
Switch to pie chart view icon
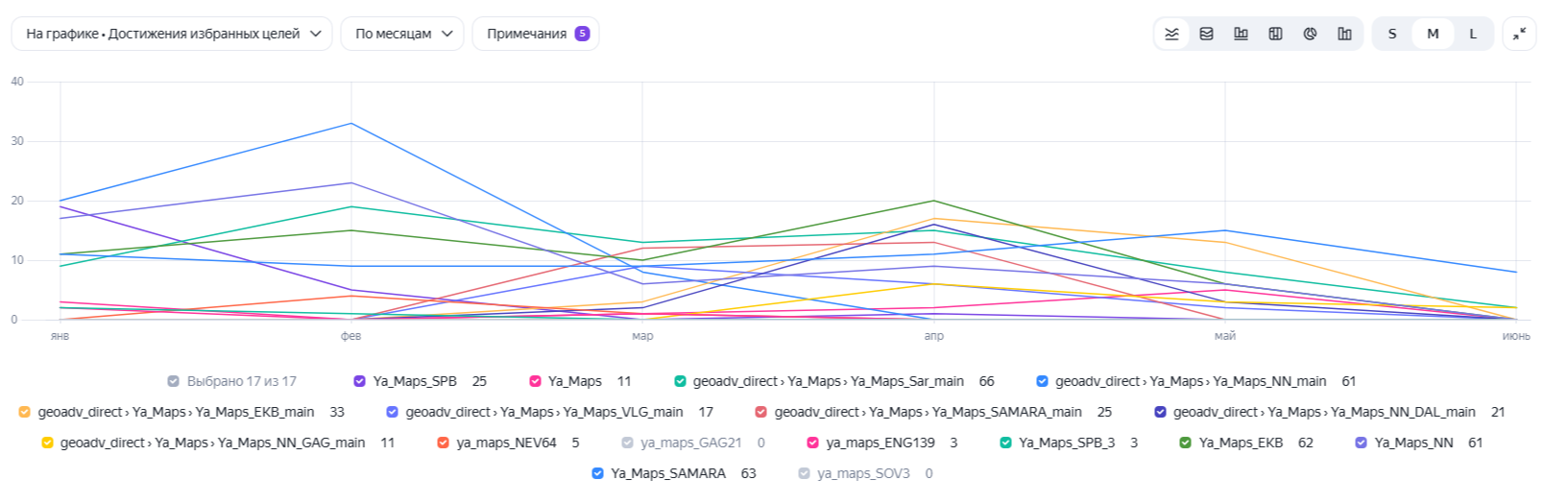[x=1310, y=34]
